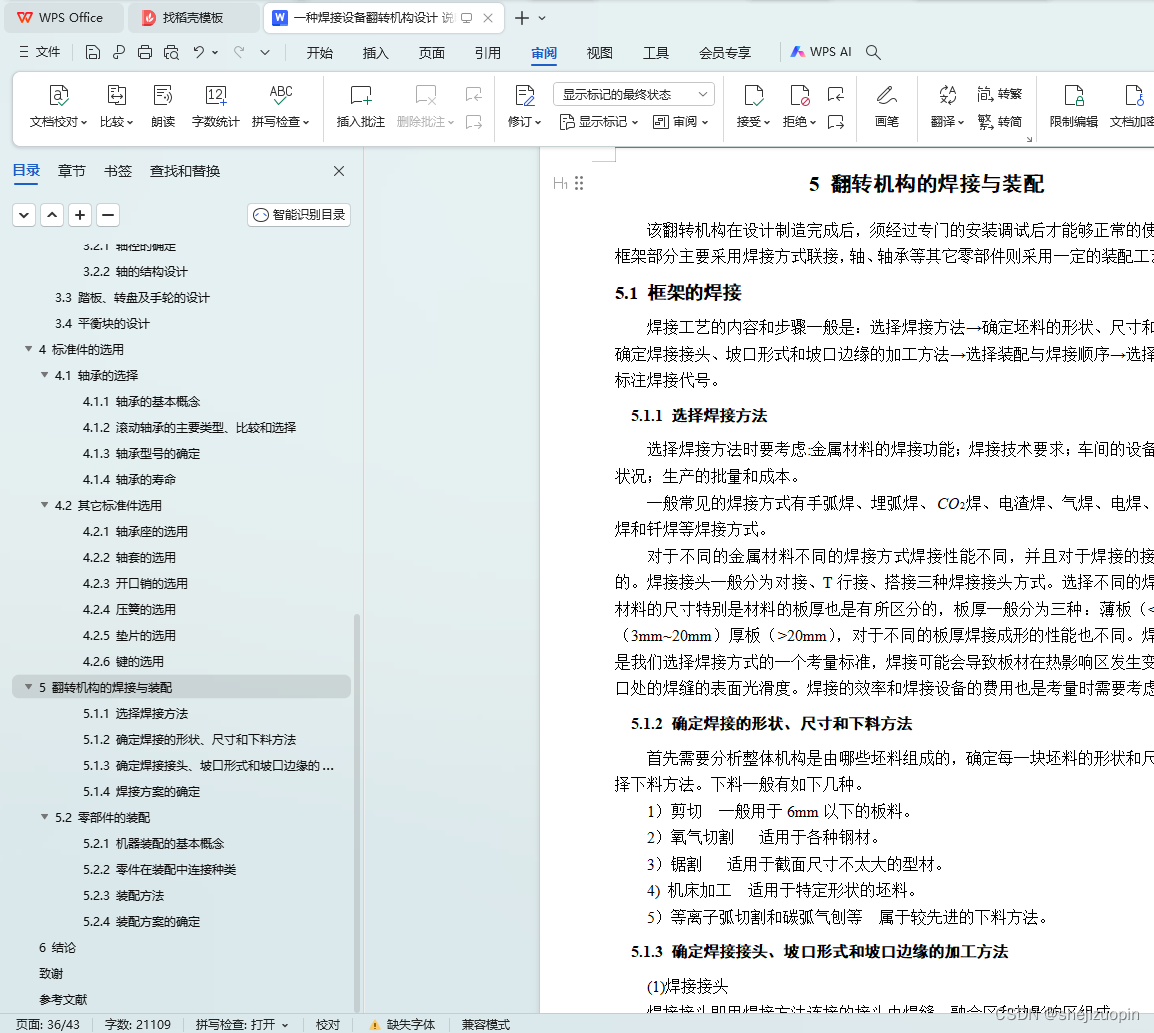Switch to 章节 pane tab
The width and height of the screenshot is (1154, 1033).
(x=71, y=171)
